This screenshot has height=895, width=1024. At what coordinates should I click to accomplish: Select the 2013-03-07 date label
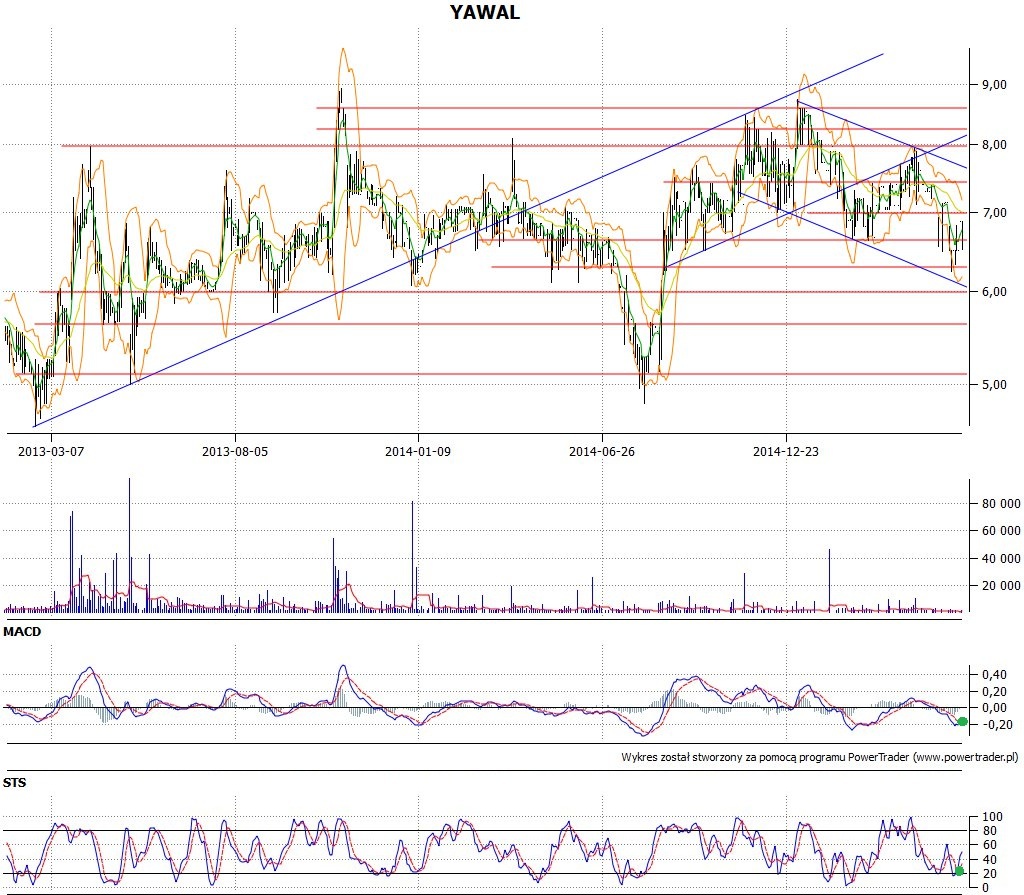point(51,451)
